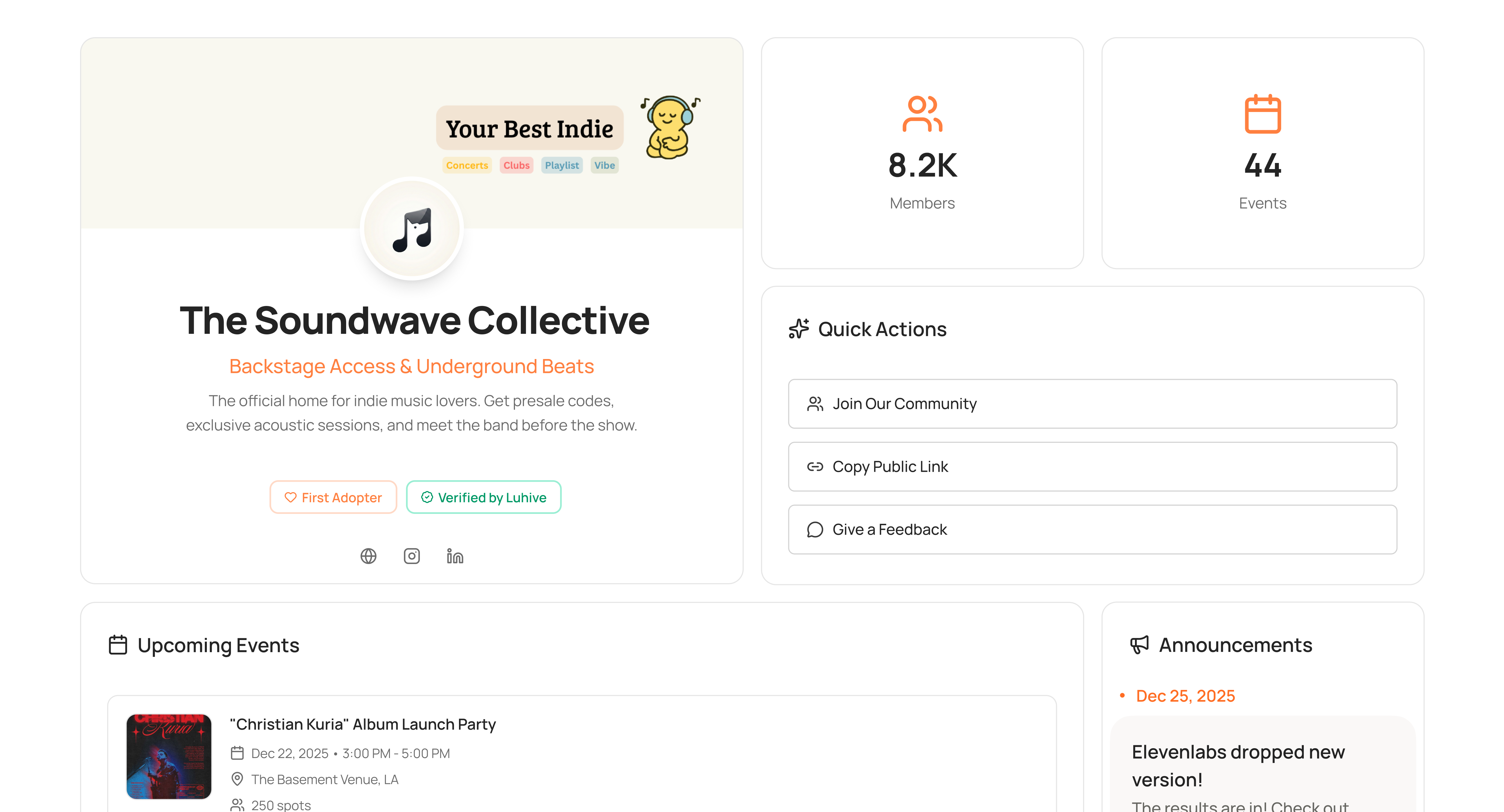Click the Quick Actions sparkle icon
This screenshot has height=812, width=1504.
pyautogui.click(x=799, y=329)
